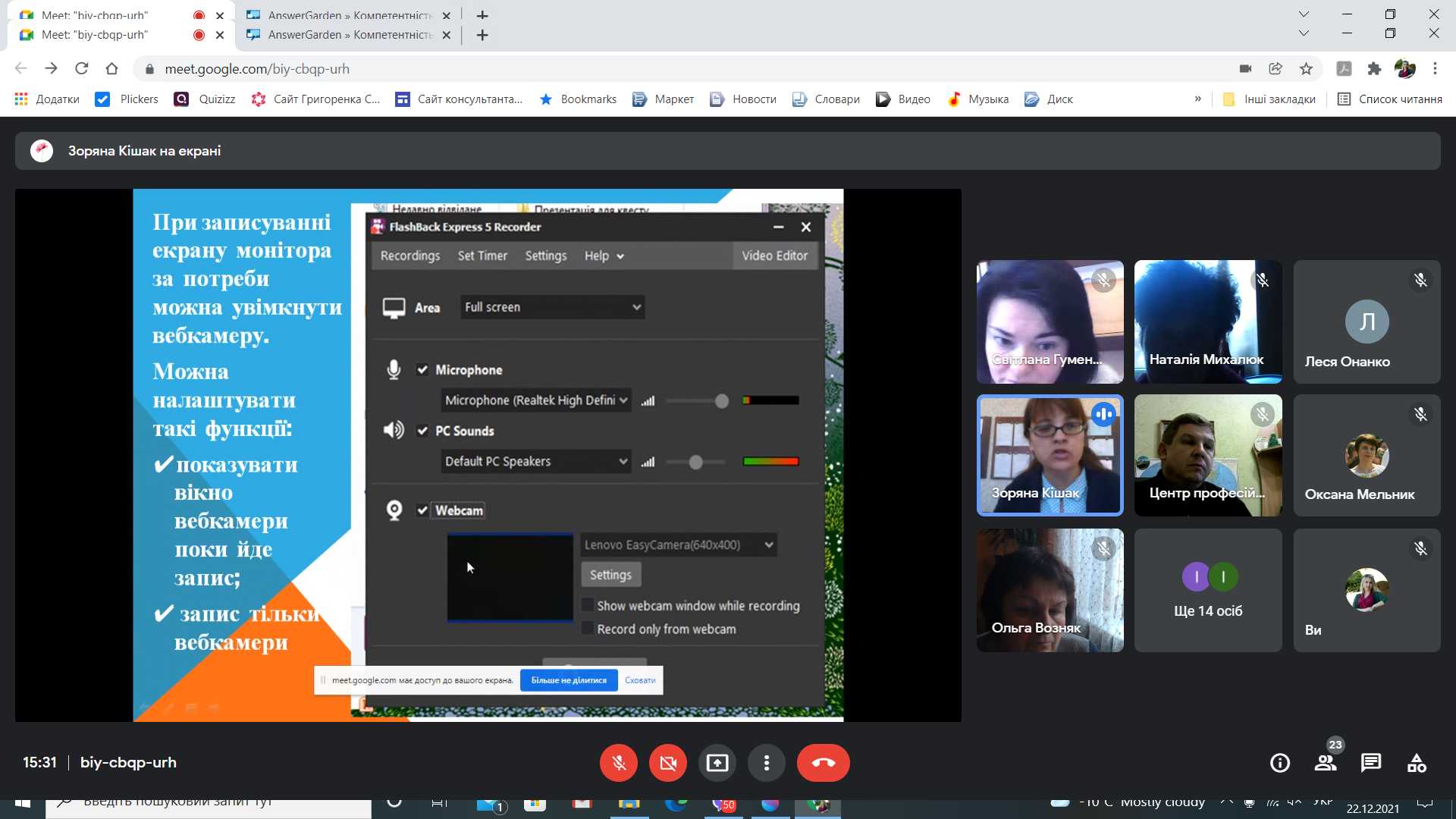The height and width of the screenshot is (819, 1456).
Task: Toggle the Microphone checkbox in recorder
Action: tap(422, 370)
